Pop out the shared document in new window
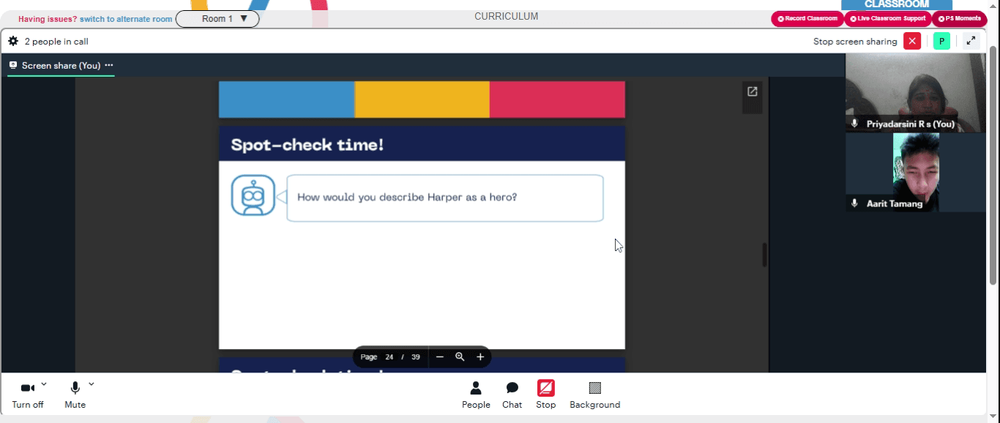Screen dimensions: 1000x423 click(x=752, y=91)
